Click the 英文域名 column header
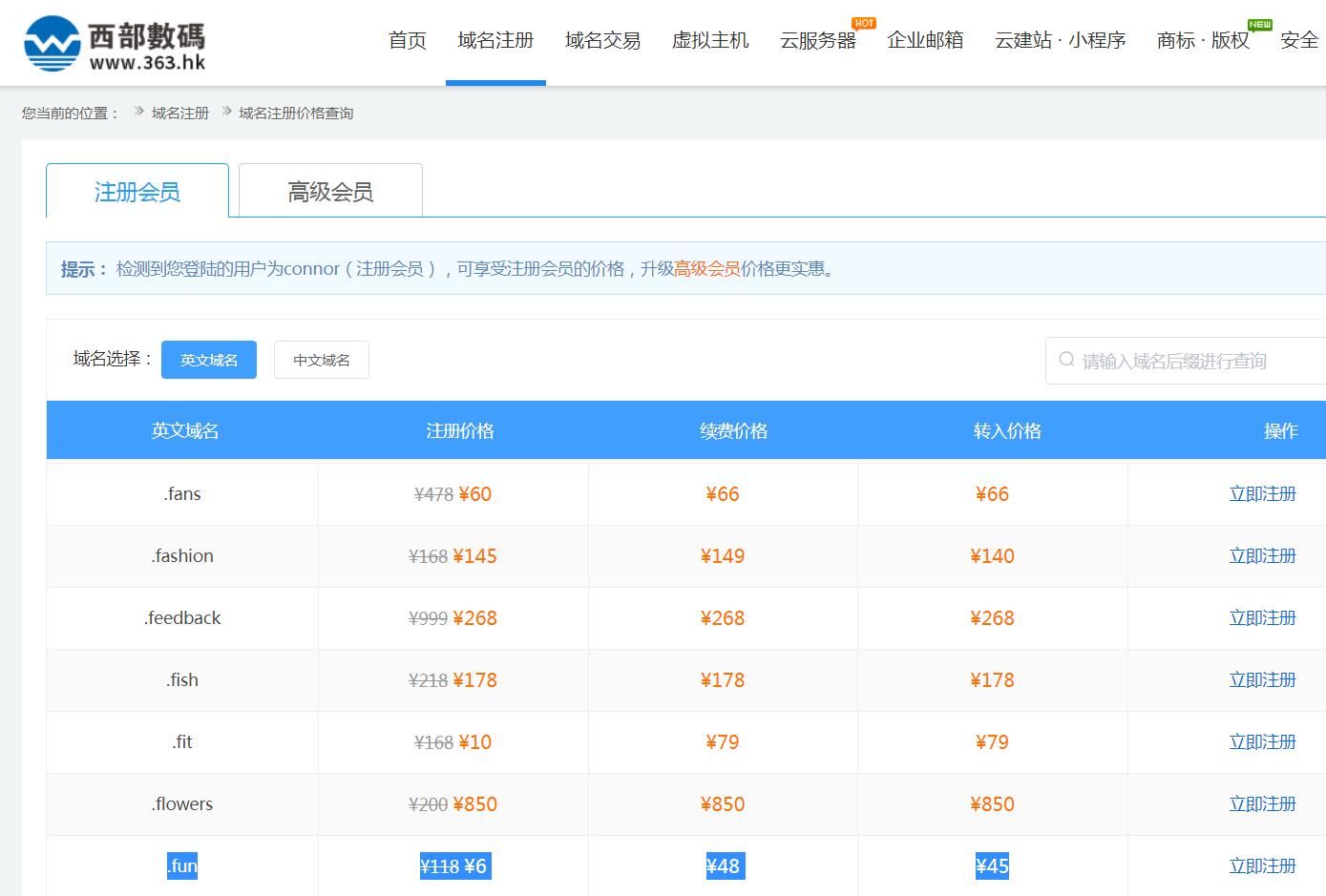Screen dimensions: 1326x896 click(184, 430)
